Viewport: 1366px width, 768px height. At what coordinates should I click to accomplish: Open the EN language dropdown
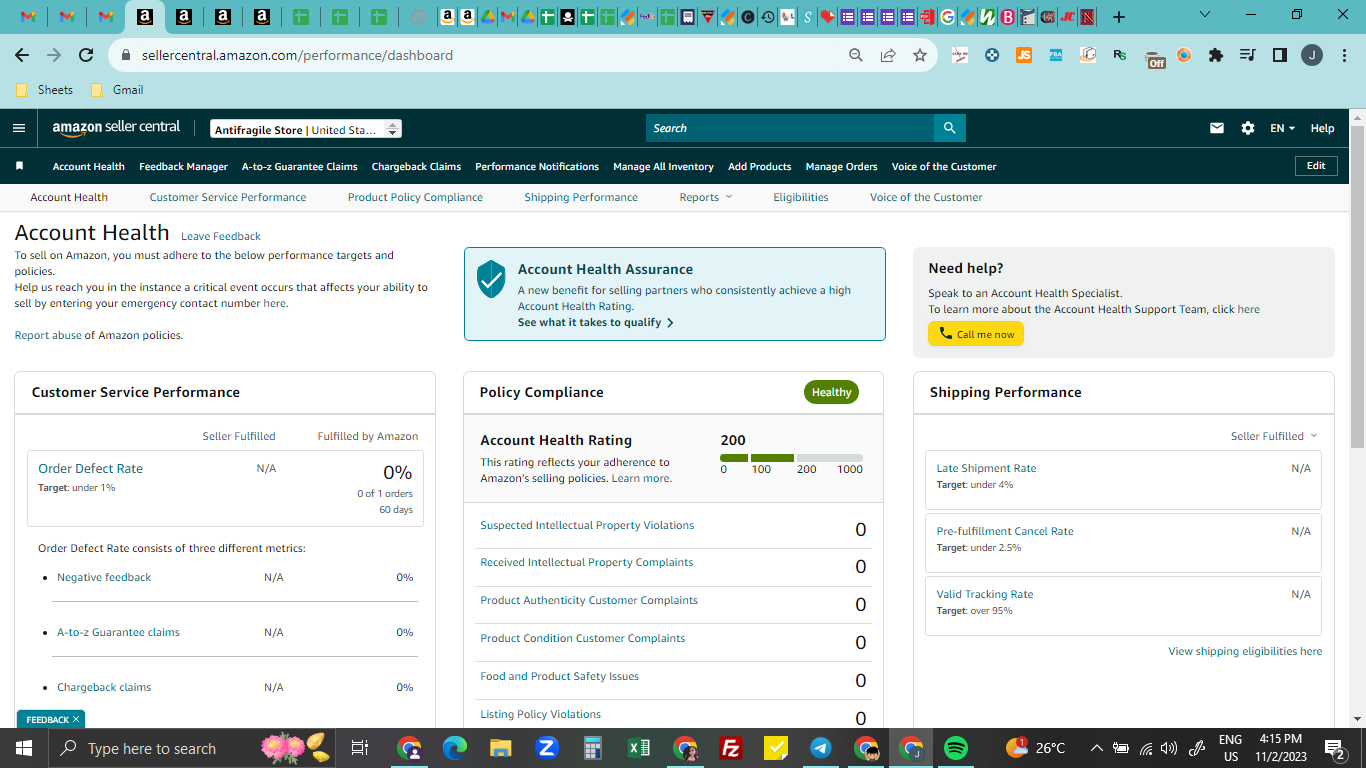point(1282,128)
